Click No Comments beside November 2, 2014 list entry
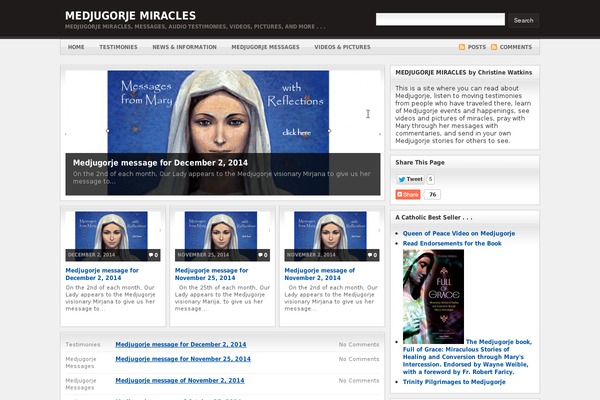 [359, 380]
